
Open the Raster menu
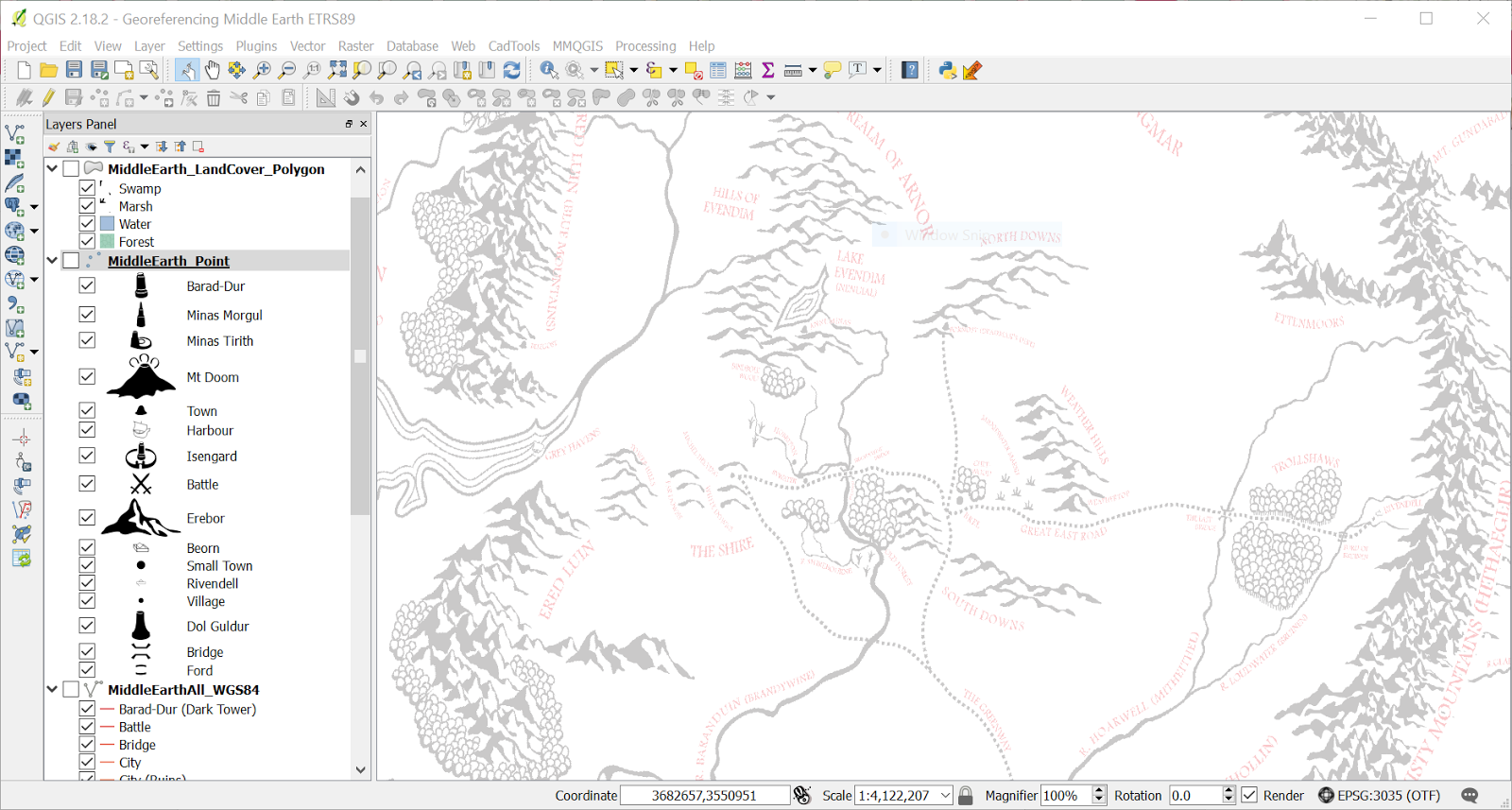356,45
